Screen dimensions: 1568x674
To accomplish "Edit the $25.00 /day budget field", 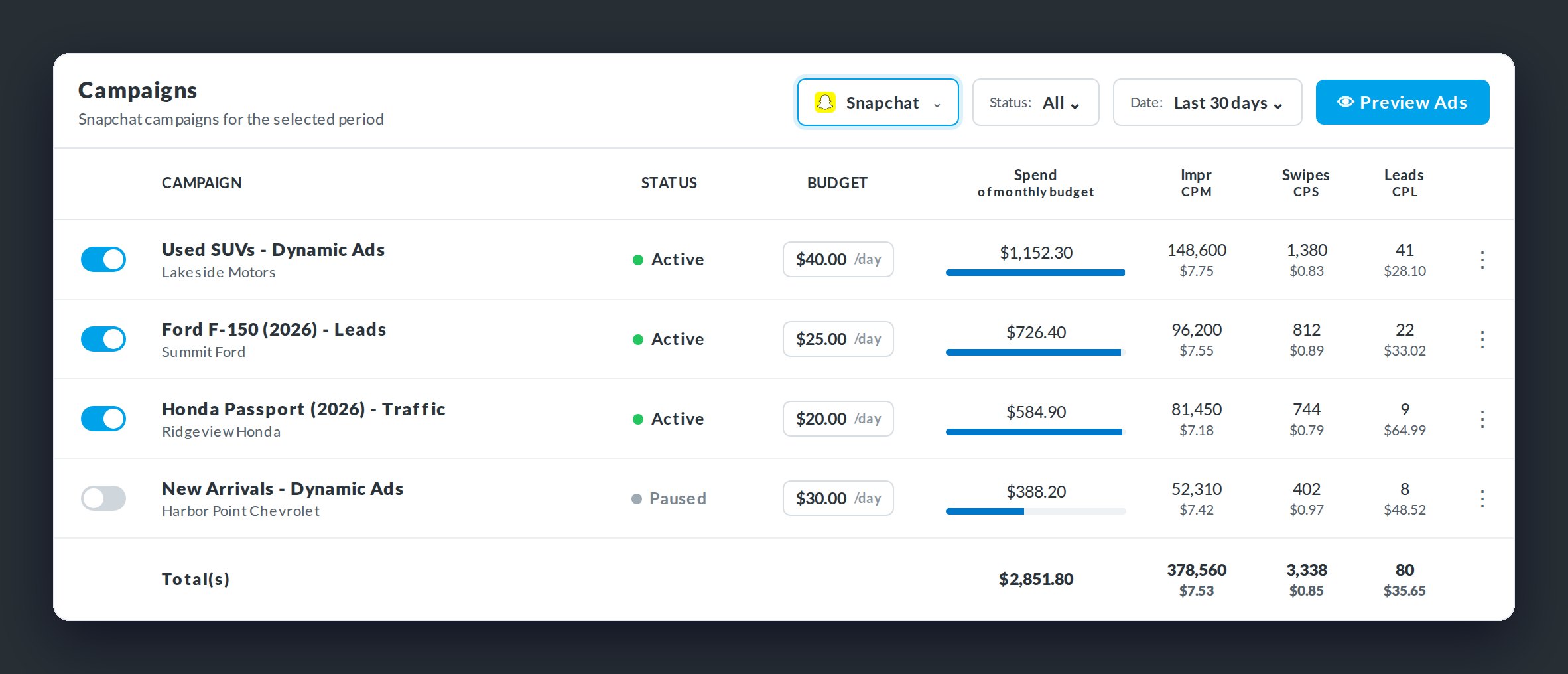I will point(838,339).
